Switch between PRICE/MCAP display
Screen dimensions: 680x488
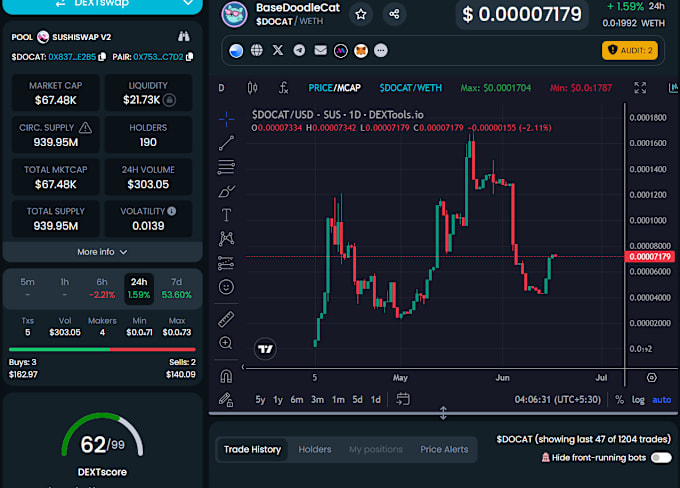(334, 88)
